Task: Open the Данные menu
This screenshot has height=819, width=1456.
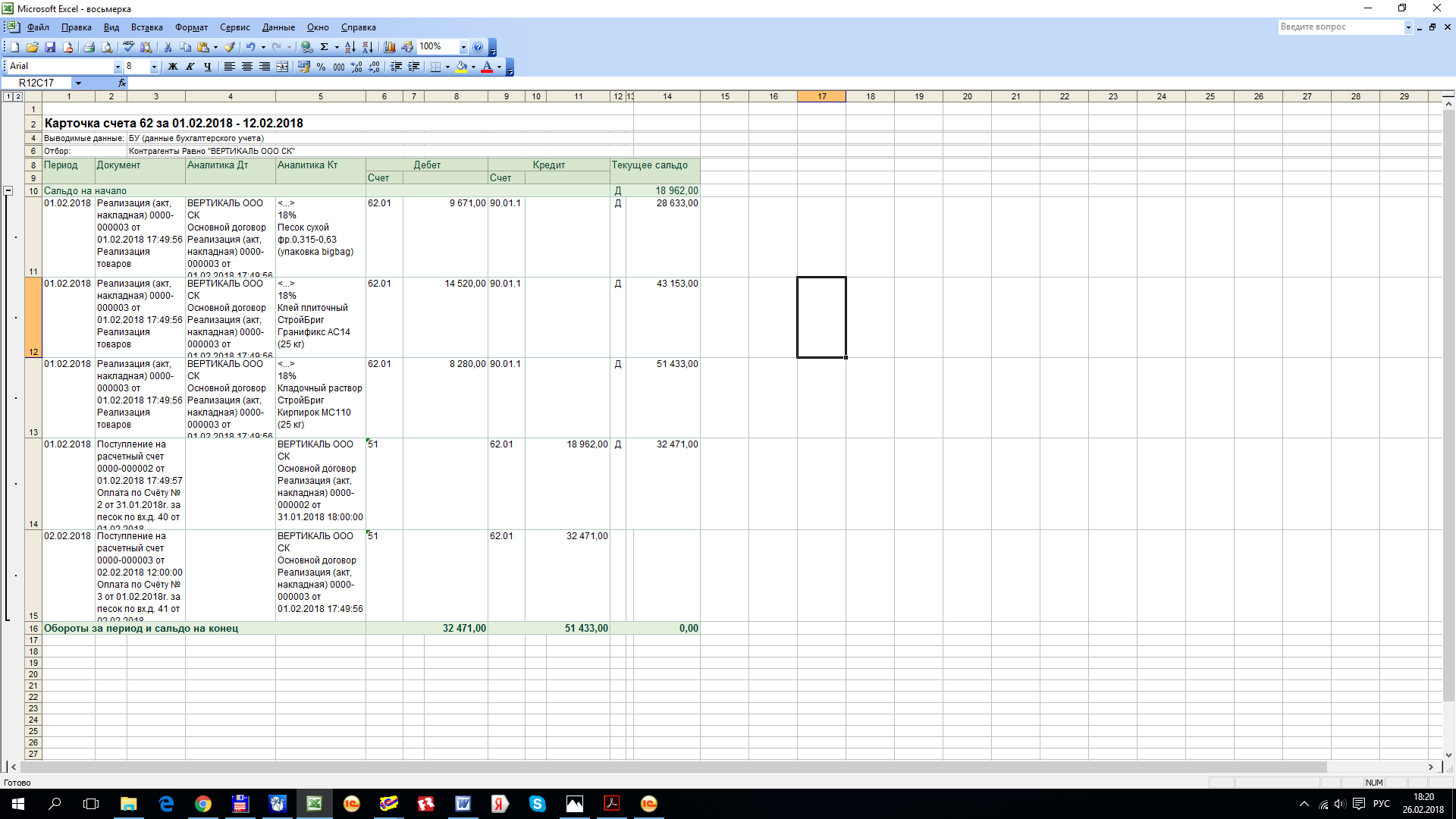Action: pyautogui.click(x=278, y=27)
